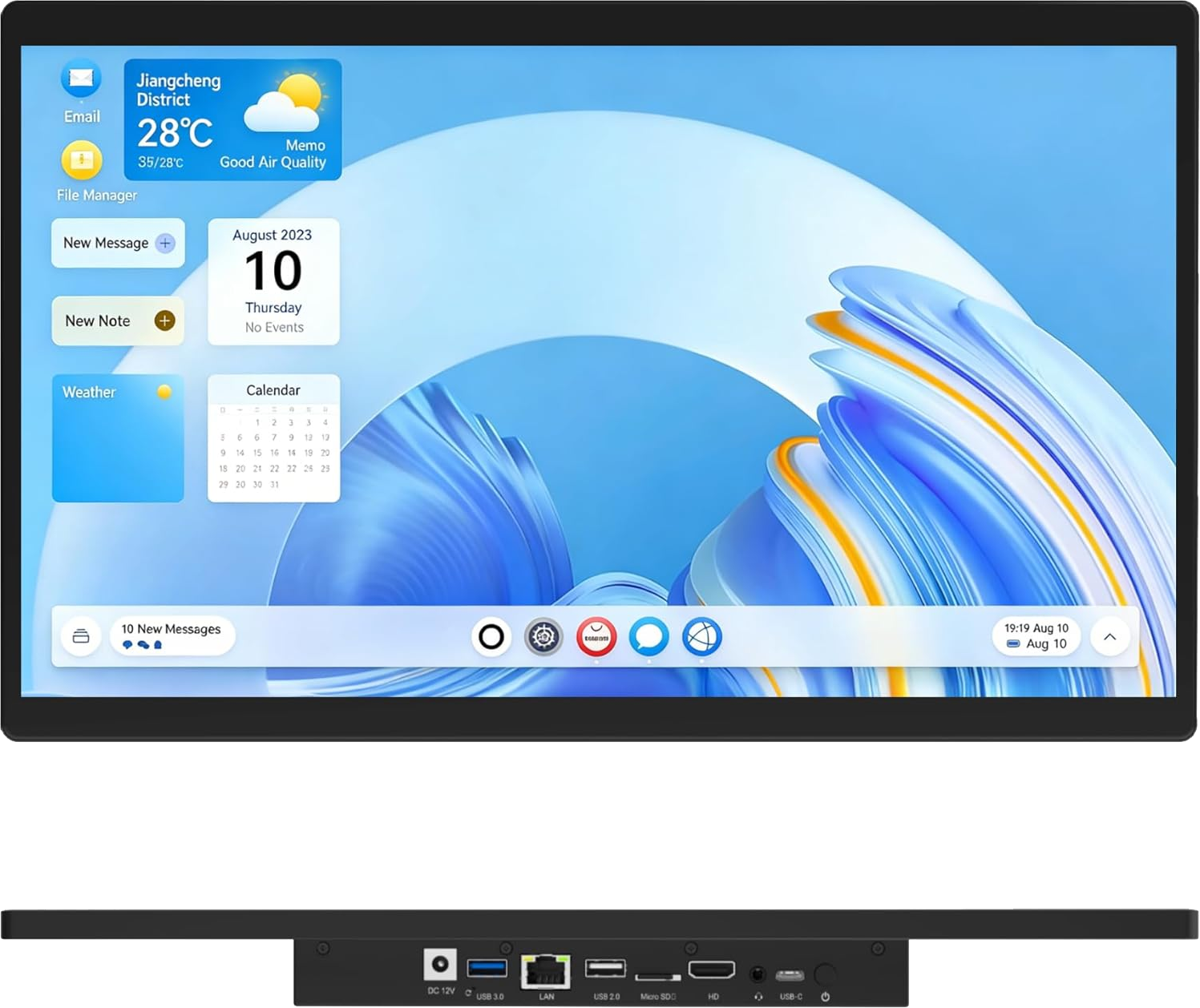Click the brown plus icon beside New Note
The height and width of the screenshot is (1008, 1200).
click(164, 321)
